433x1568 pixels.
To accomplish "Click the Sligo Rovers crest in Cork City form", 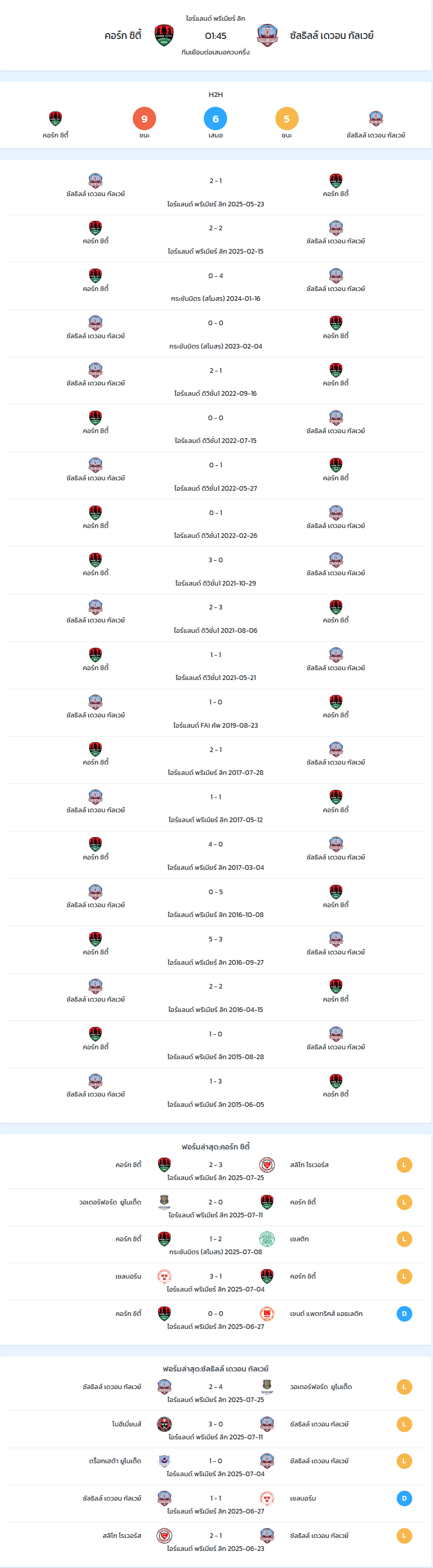I will pos(267,1164).
